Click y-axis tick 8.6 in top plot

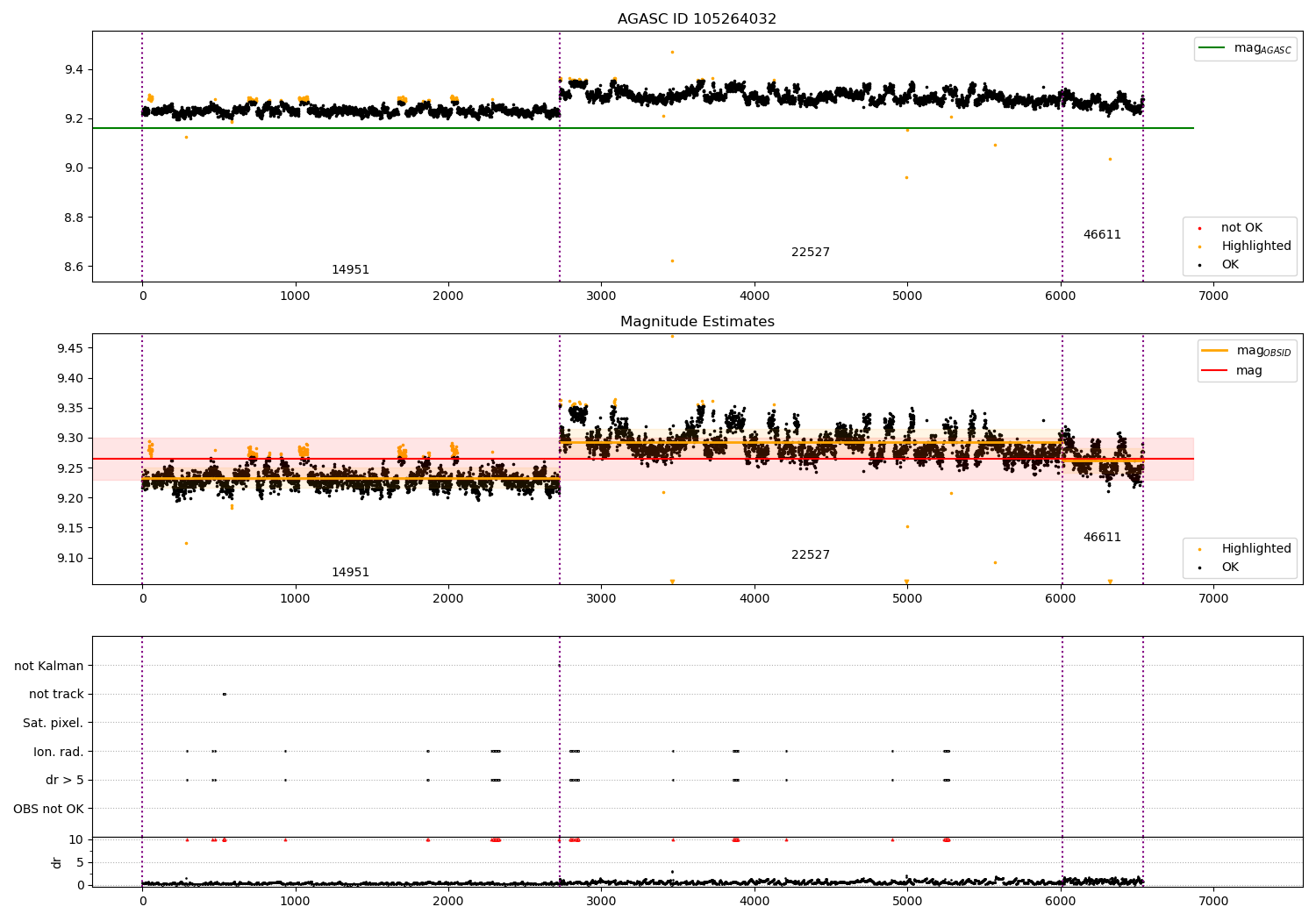(x=73, y=268)
